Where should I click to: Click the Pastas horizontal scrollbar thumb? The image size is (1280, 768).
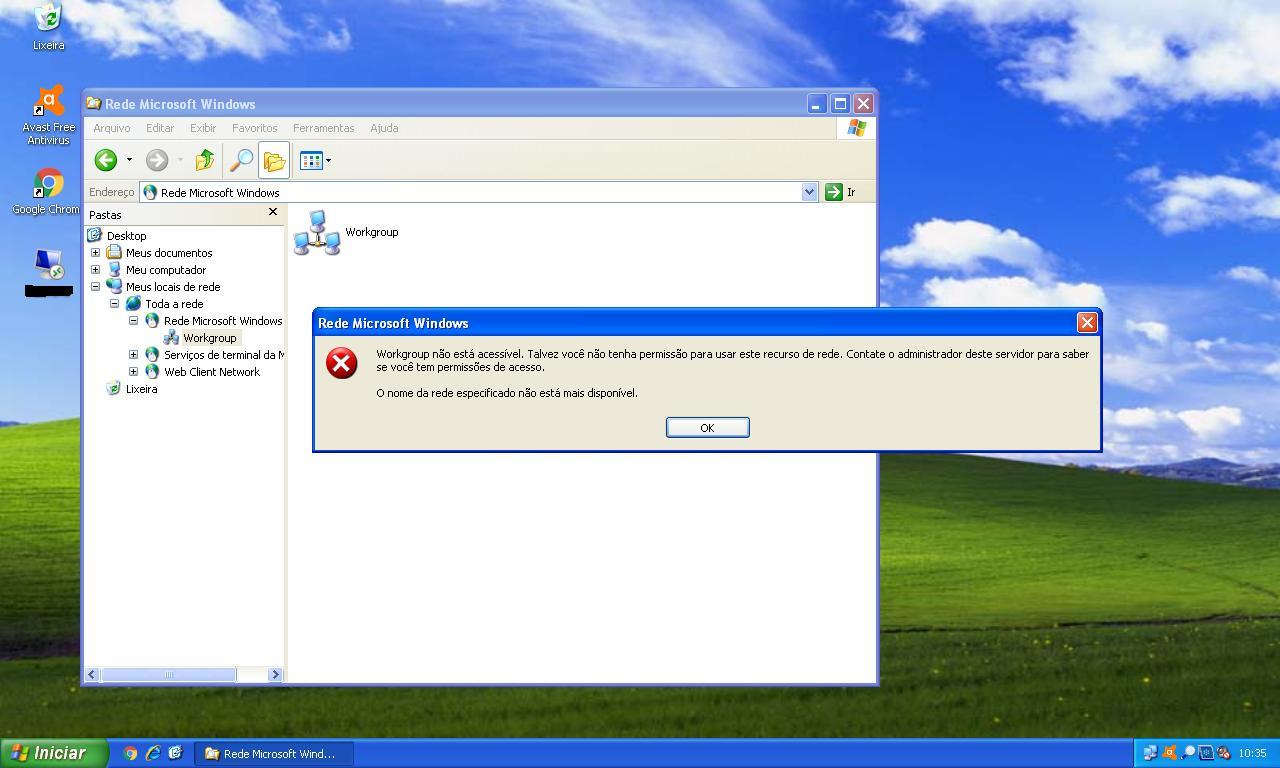coord(168,675)
